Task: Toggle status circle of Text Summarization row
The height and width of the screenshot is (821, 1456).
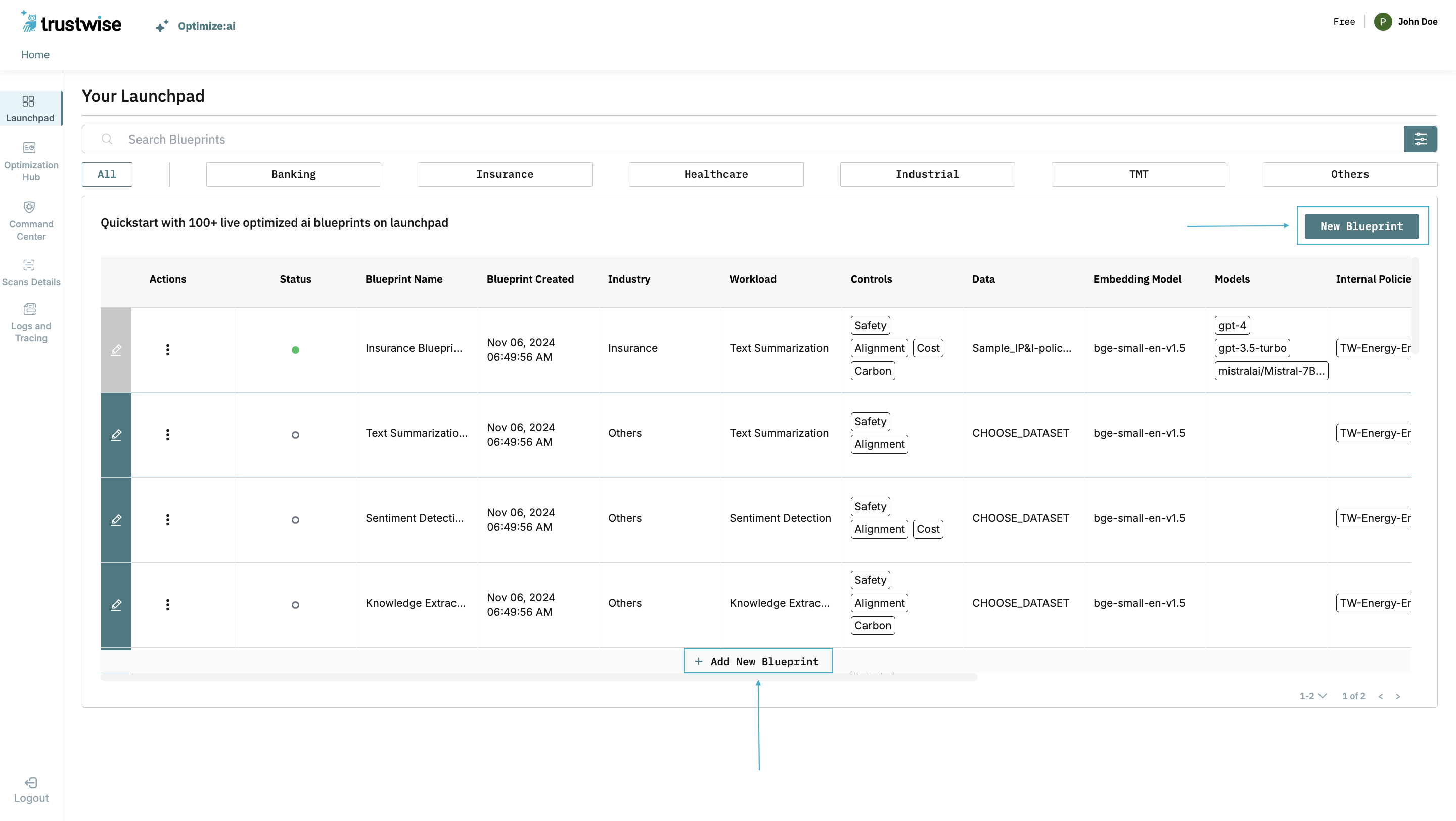Action: 295,435
